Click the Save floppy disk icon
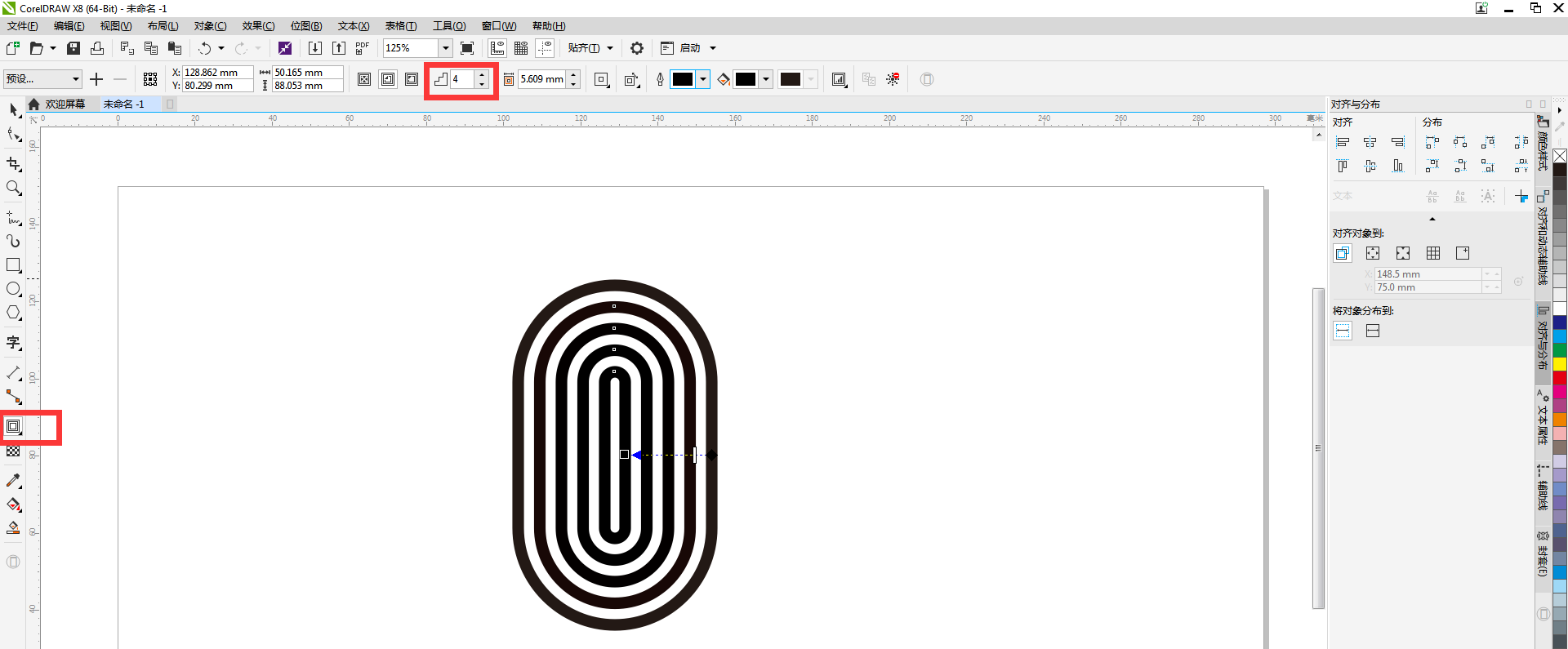This screenshot has width=1568, height=649. (x=73, y=48)
